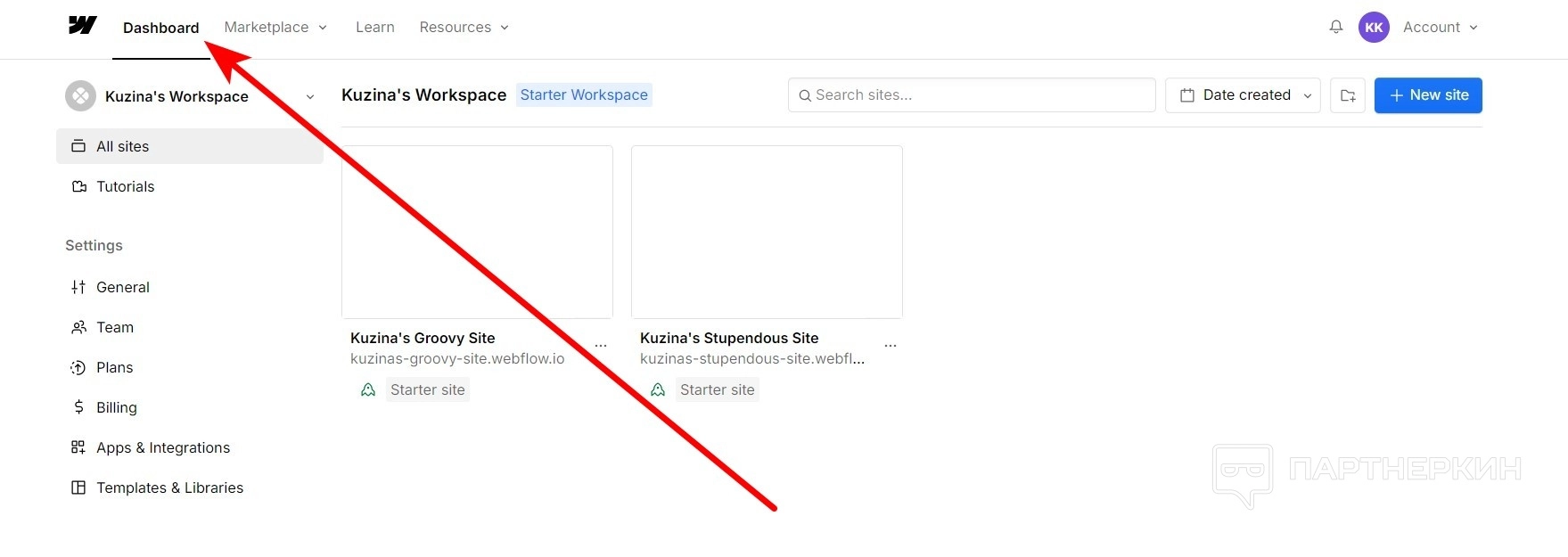Click the Webflow logo icon

click(x=82, y=26)
